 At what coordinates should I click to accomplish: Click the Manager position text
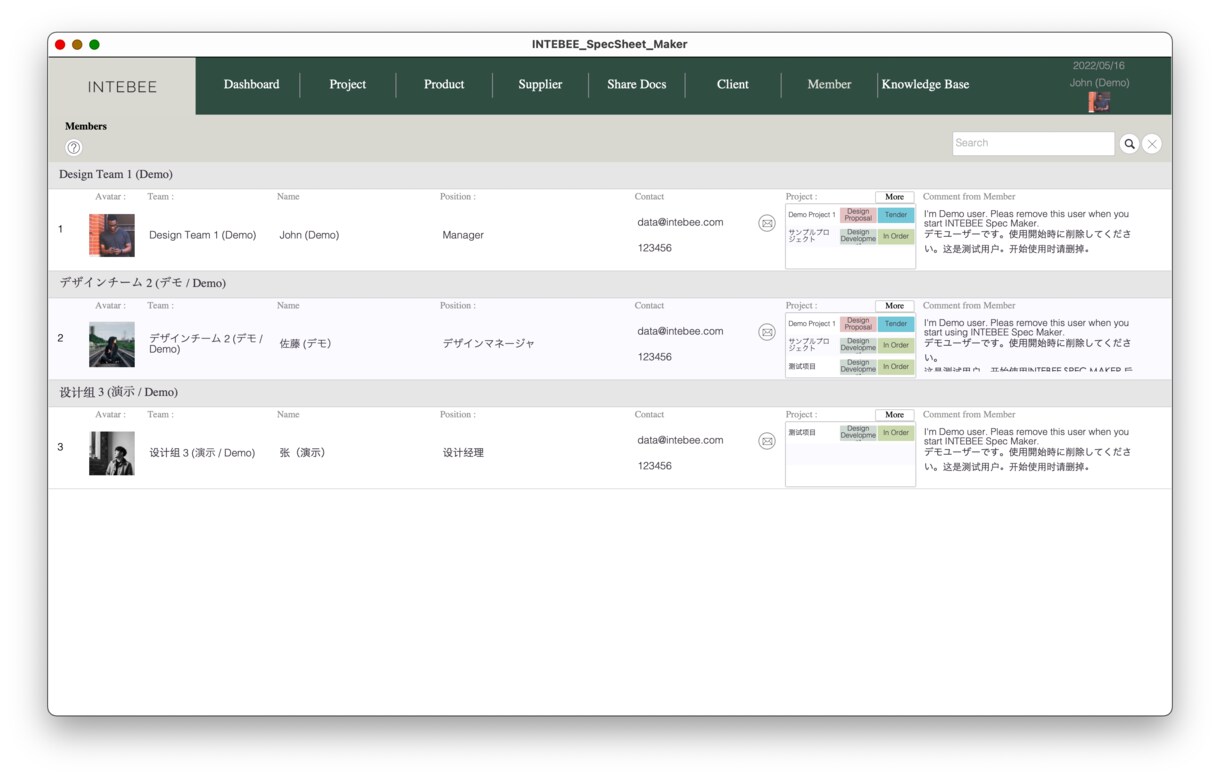pyautogui.click(x=463, y=235)
